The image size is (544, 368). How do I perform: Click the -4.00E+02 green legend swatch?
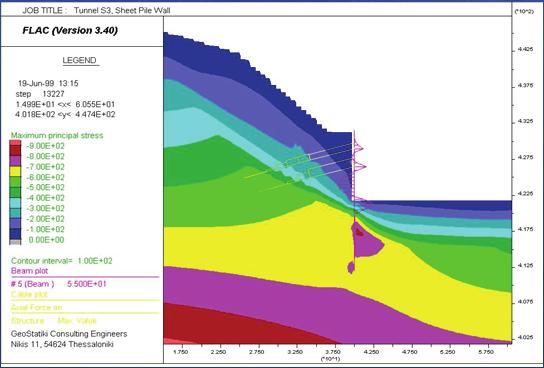click(15, 192)
